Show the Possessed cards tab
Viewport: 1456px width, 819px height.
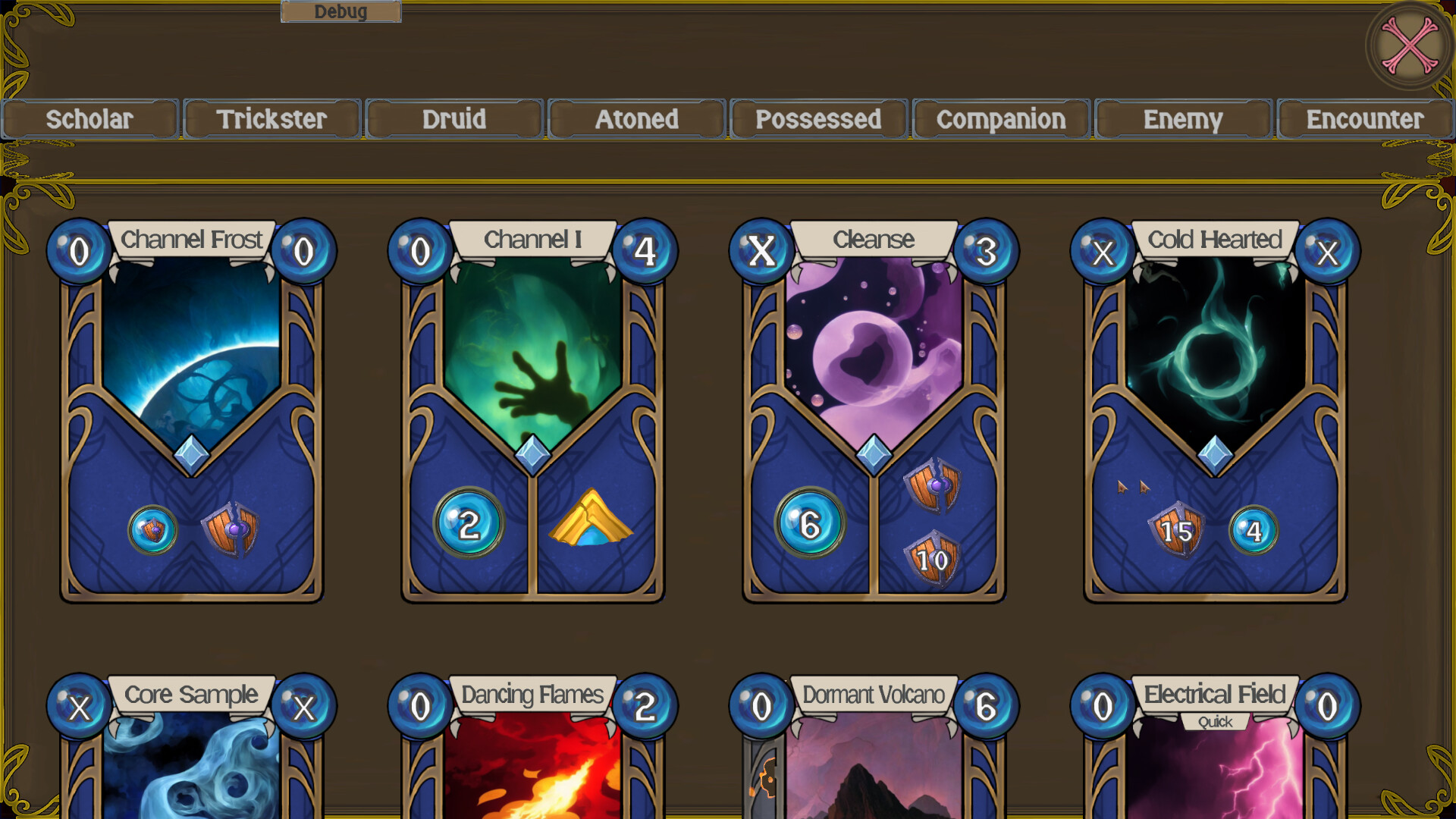818,119
